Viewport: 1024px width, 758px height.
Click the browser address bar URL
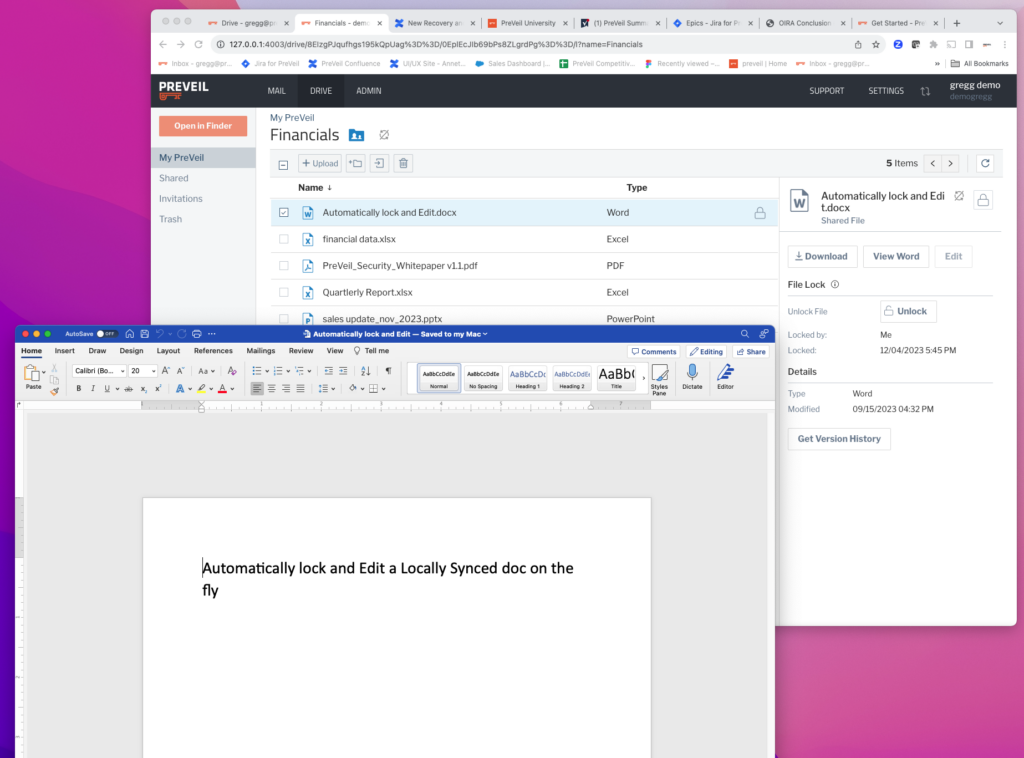click(x=436, y=44)
